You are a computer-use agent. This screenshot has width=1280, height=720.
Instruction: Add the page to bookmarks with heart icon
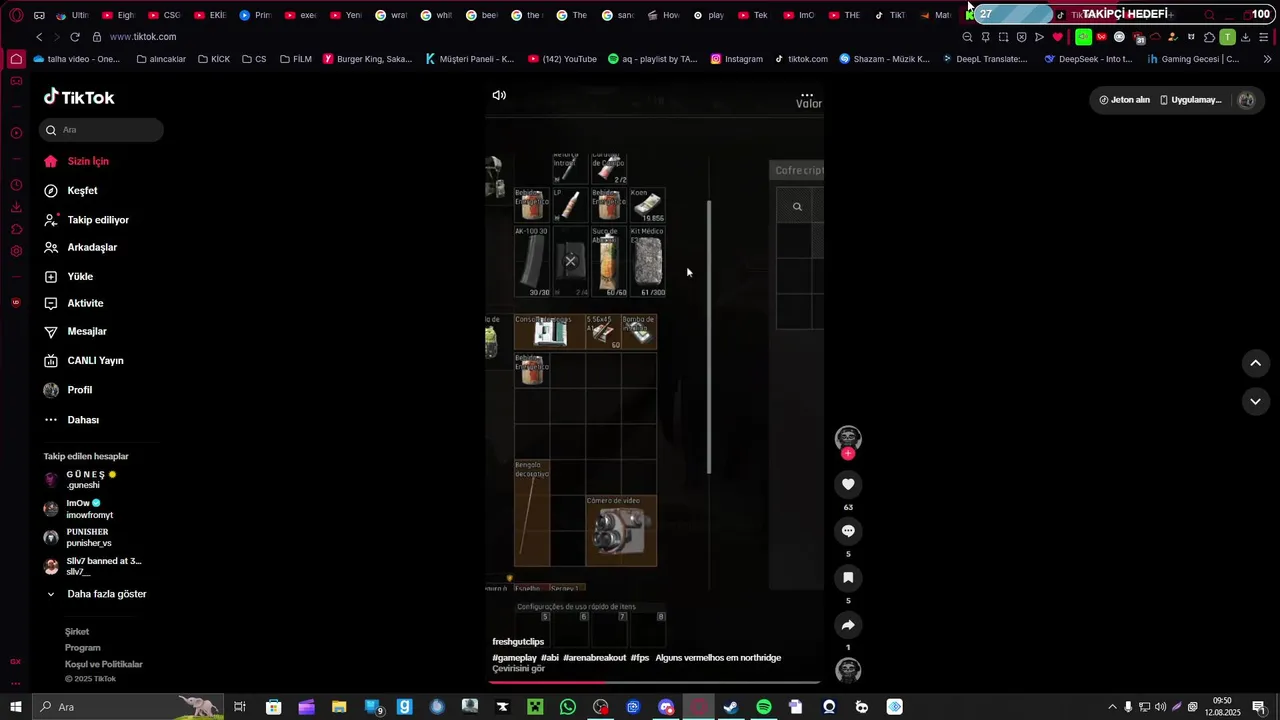pos(1057,37)
